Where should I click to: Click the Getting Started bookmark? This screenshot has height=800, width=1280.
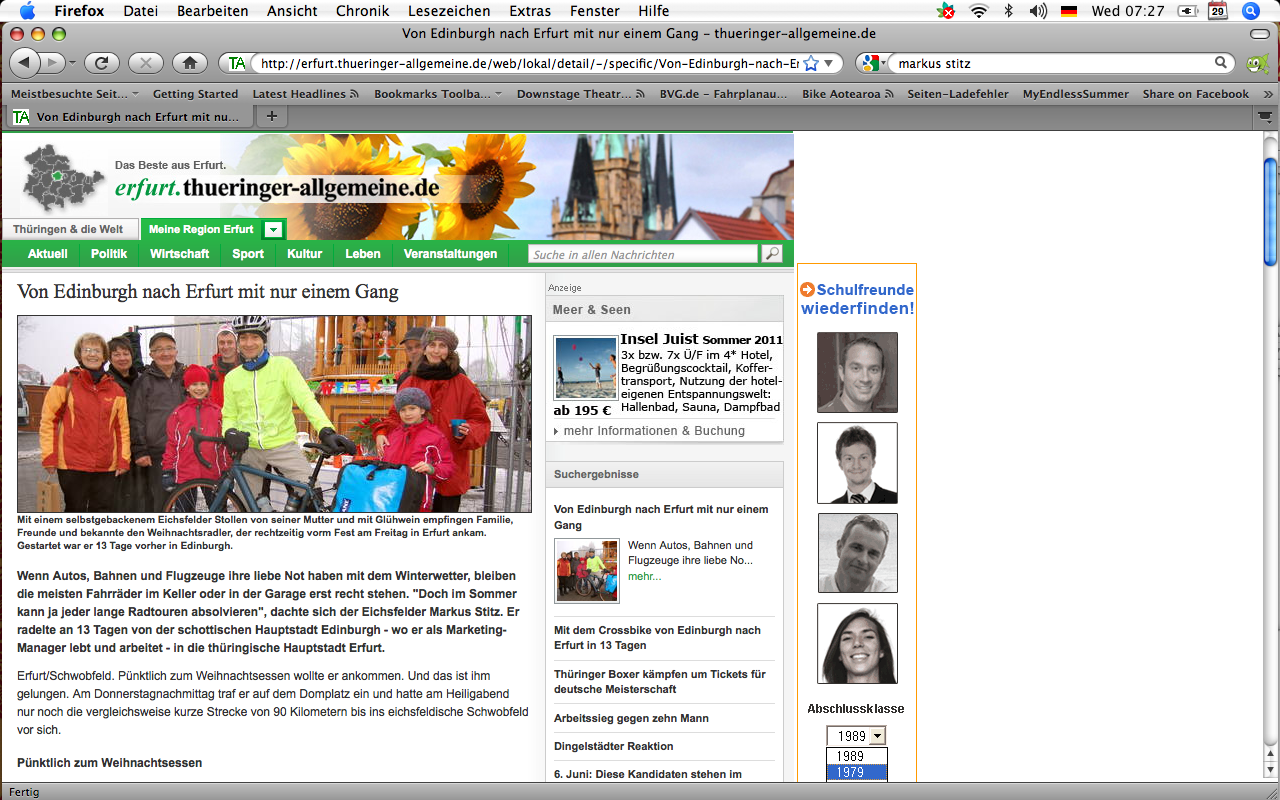[195, 94]
